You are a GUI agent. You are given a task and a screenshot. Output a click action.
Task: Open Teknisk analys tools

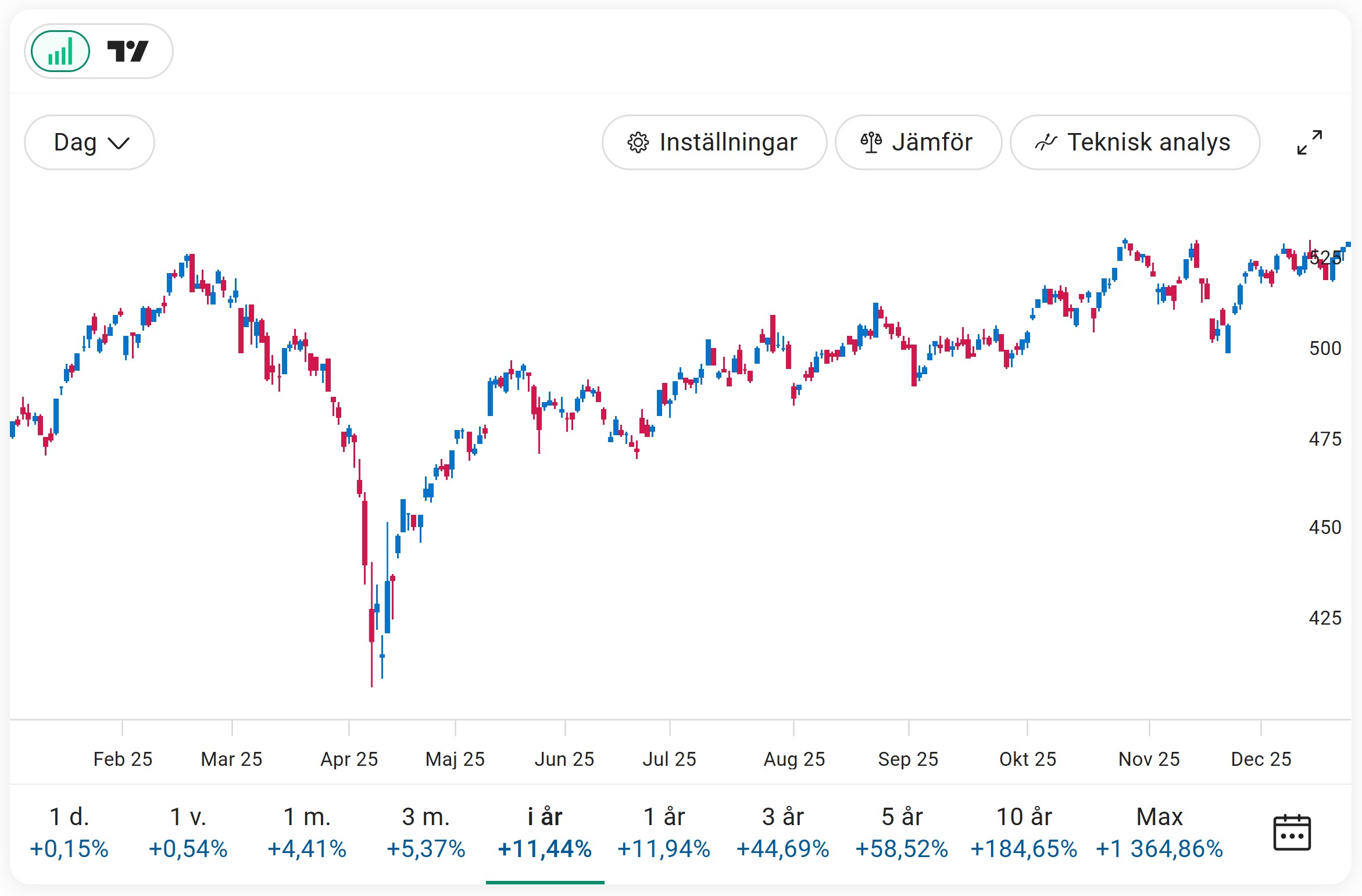(1134, 142)
